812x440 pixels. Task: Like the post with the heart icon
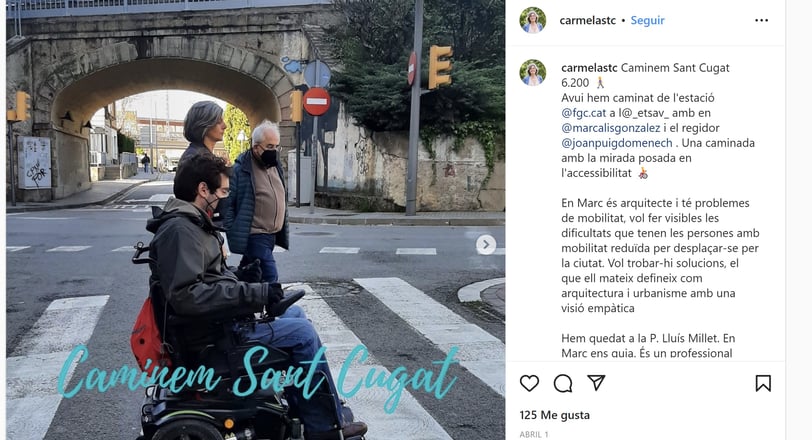point(529,384)
